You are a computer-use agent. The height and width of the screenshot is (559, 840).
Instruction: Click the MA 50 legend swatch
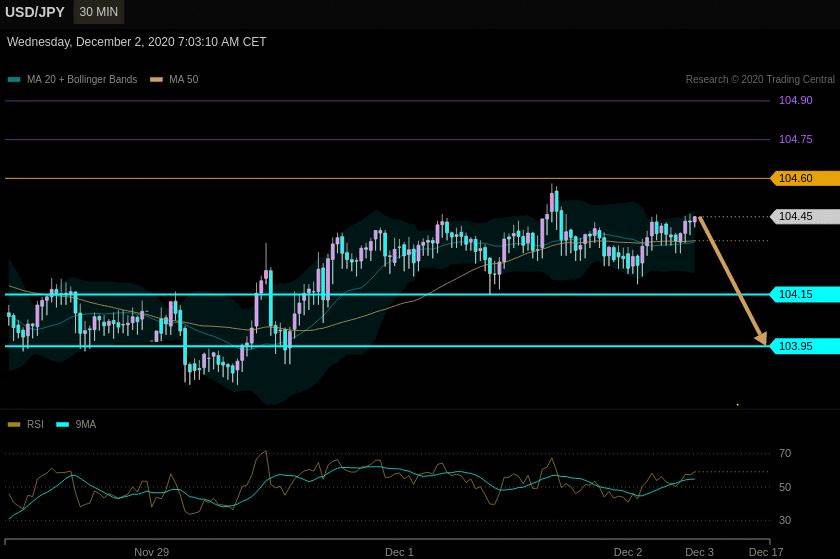pos(156,79)
